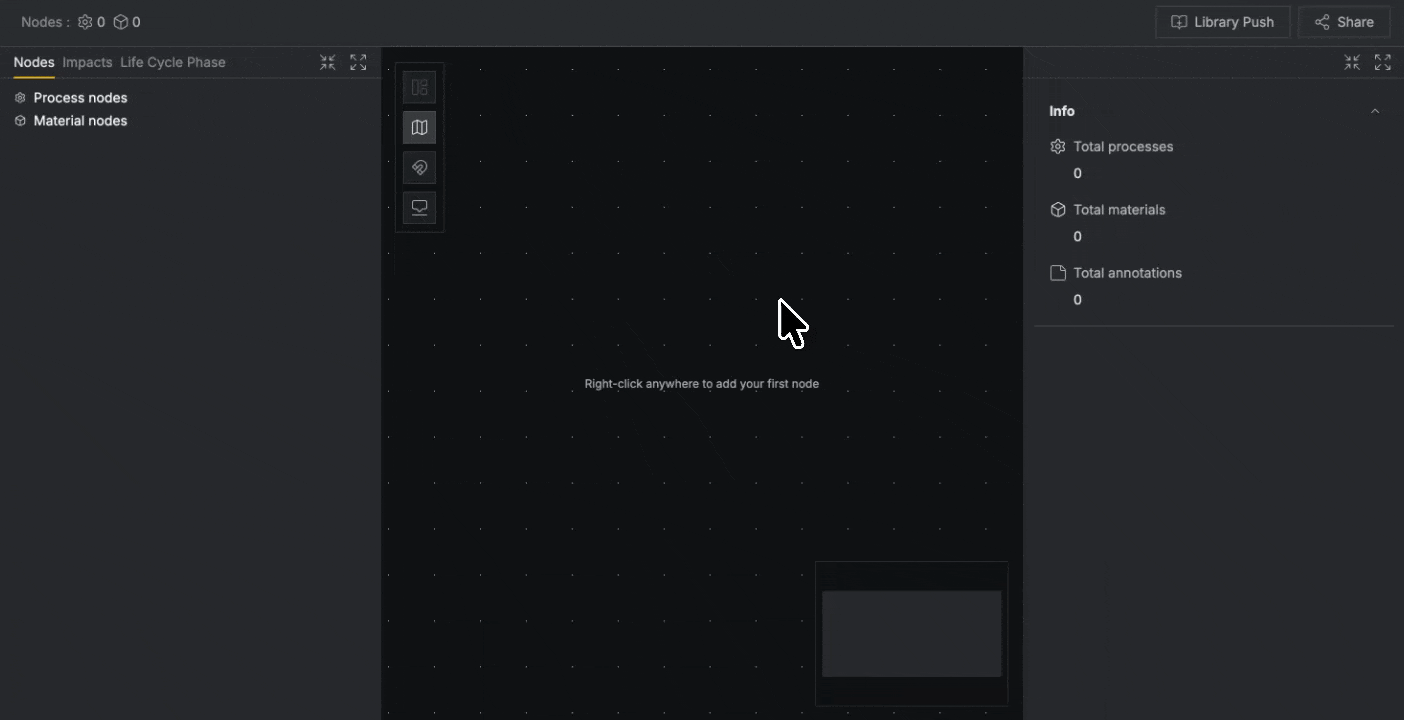Viewport: 1404px width, 720px height.
Task: Click the Info section heading
Action: tap(1062, 111)
